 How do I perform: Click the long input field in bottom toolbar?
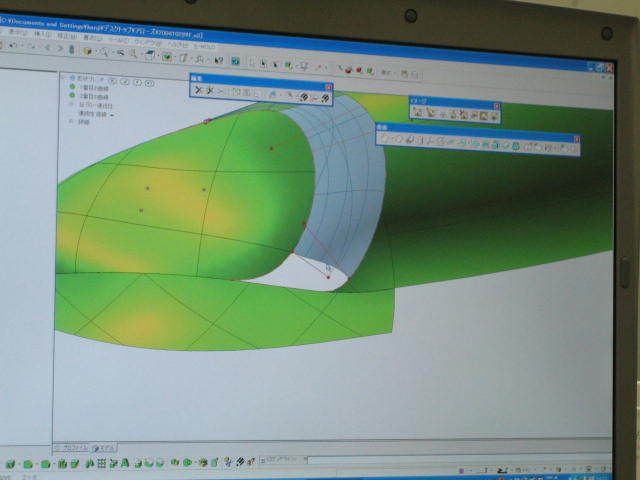point(458,460)
